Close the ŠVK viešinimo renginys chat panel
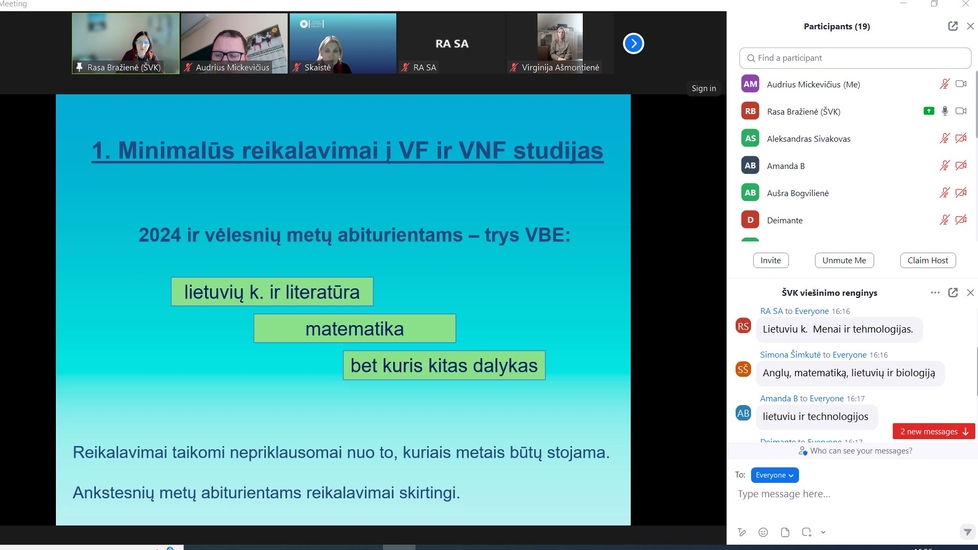Image resolution: width=978 pixels, height=550 pixels. pos(970,292)
